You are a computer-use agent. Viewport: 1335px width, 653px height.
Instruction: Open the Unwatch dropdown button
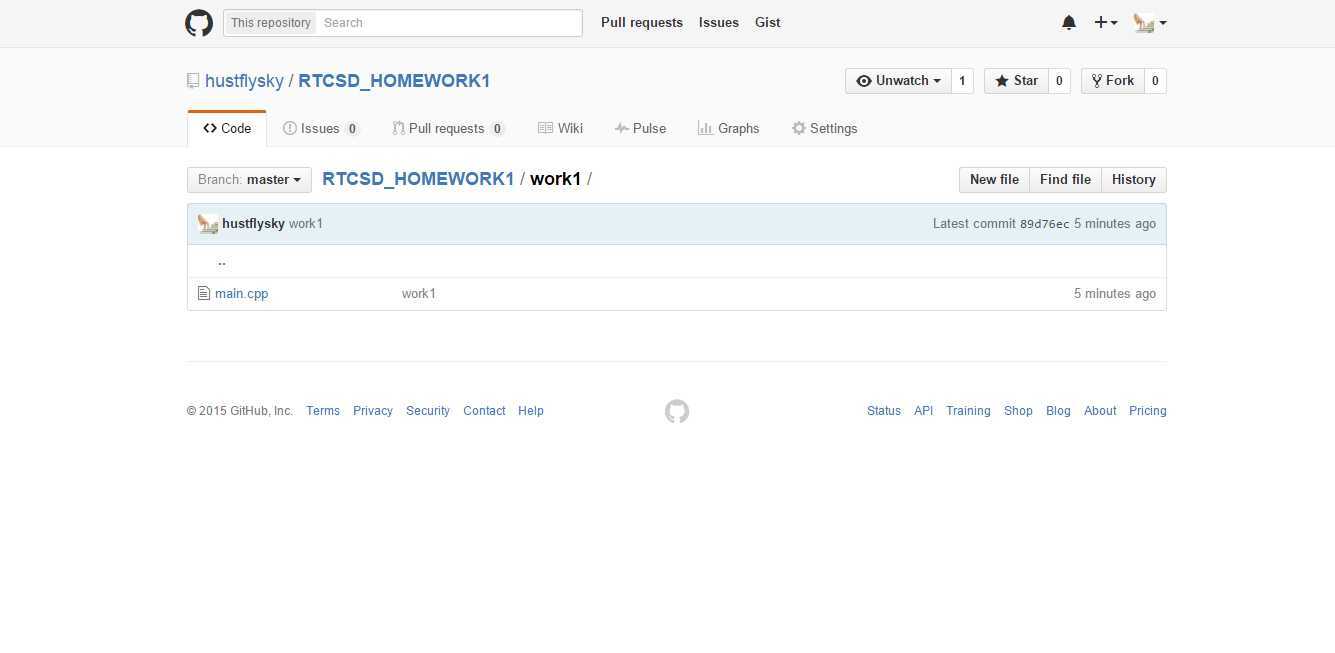(898, 81)
